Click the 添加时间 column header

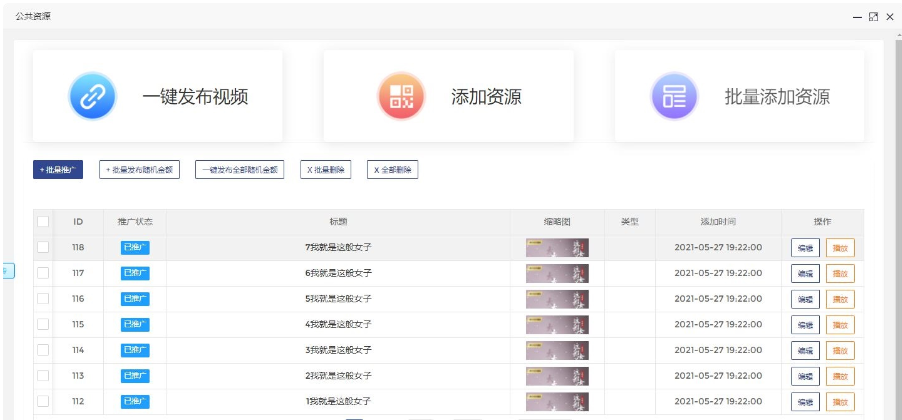click(718, 222)
